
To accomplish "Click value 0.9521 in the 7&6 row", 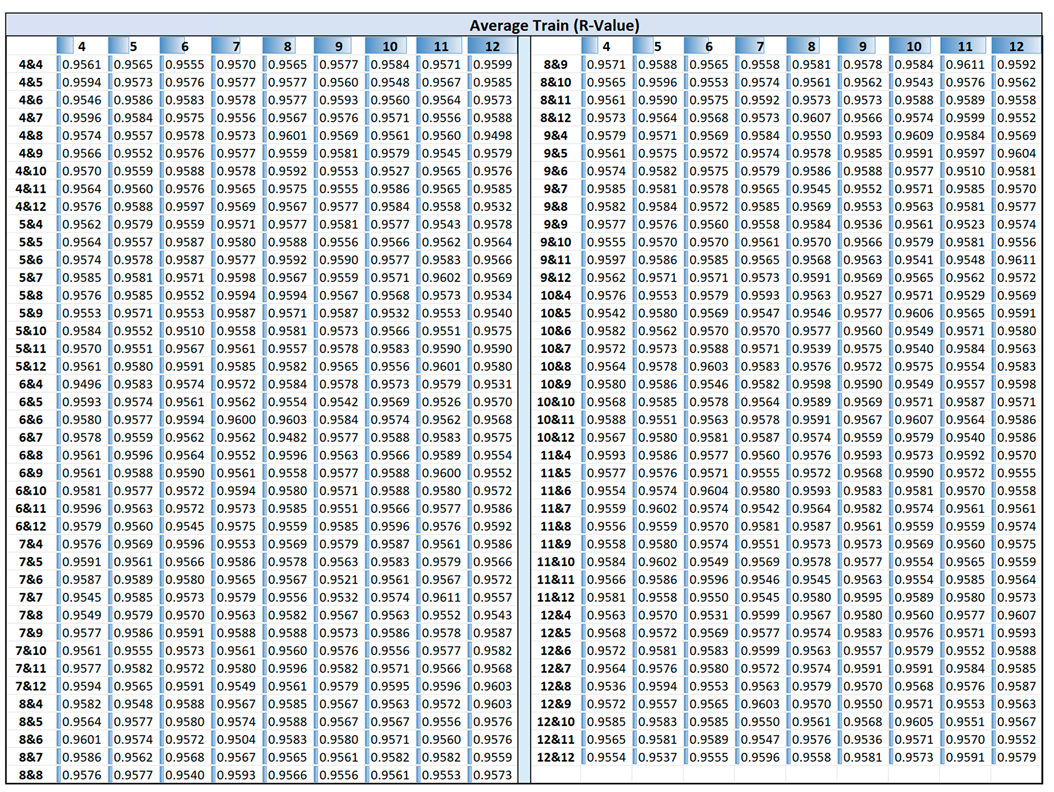I will (339, 580).
